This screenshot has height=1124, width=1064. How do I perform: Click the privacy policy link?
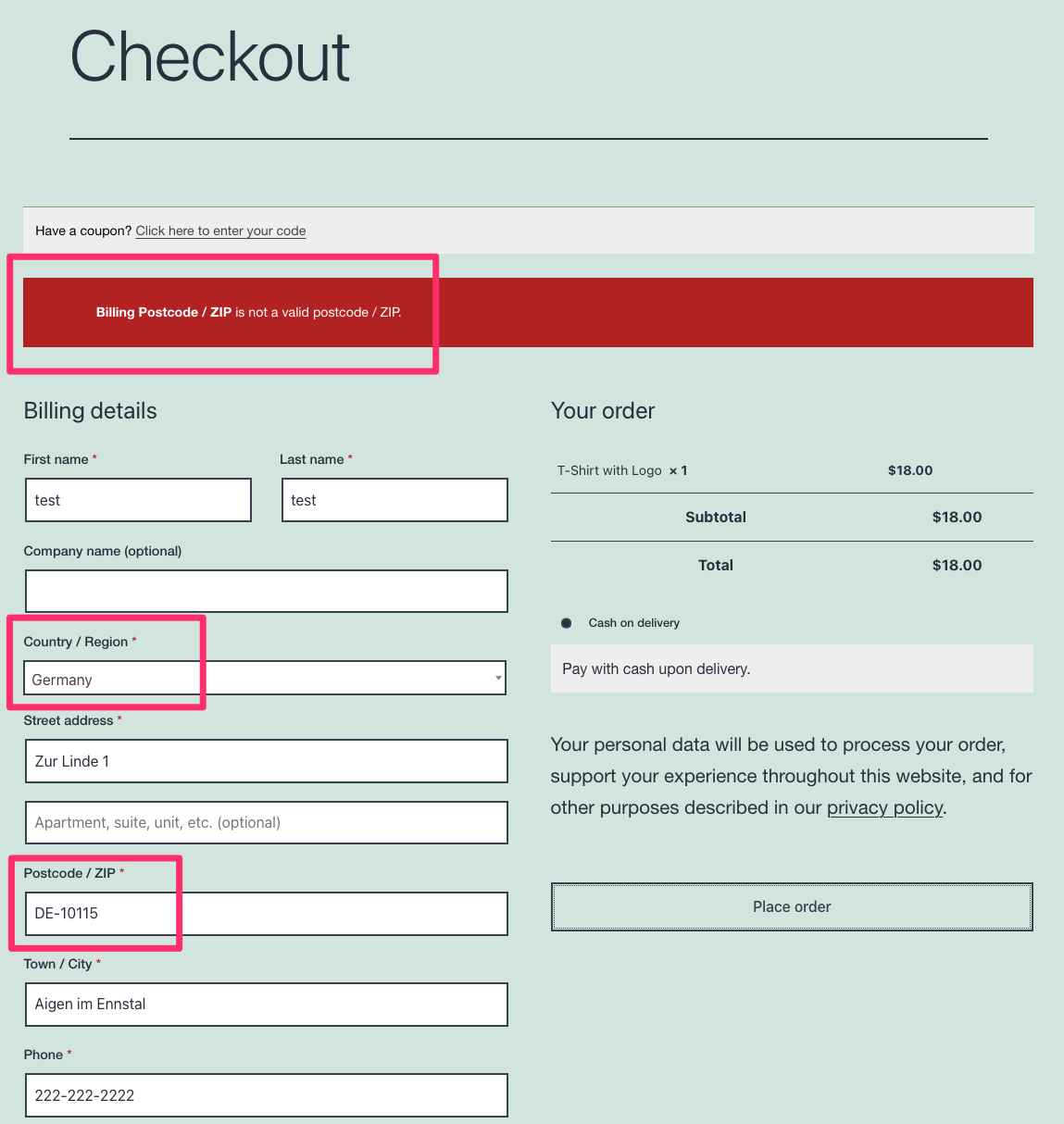click(883, 807)
